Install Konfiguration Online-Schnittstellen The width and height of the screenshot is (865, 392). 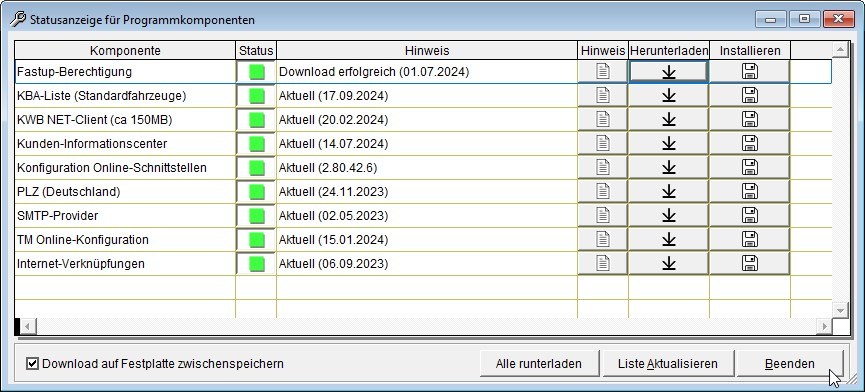point(750,168)
